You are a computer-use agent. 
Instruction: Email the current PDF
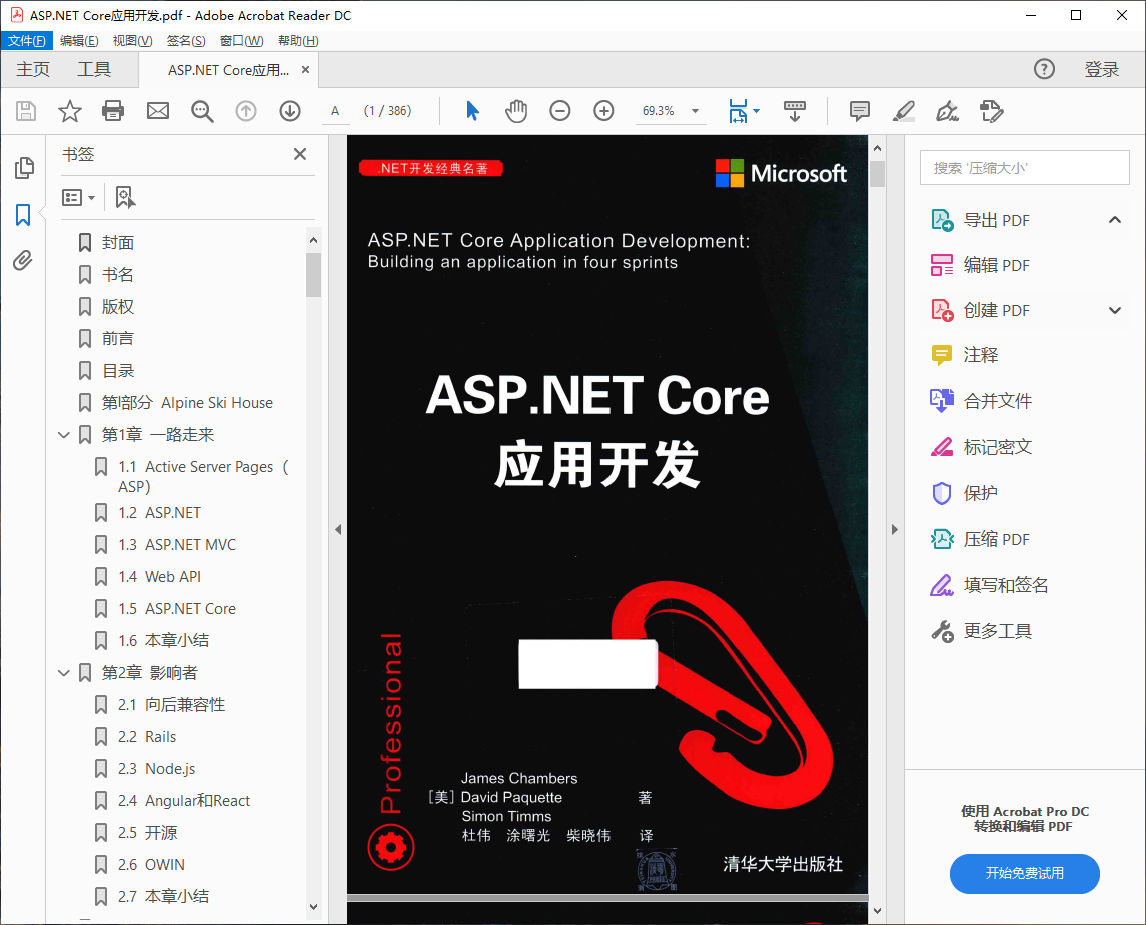[x=158, y=111]
